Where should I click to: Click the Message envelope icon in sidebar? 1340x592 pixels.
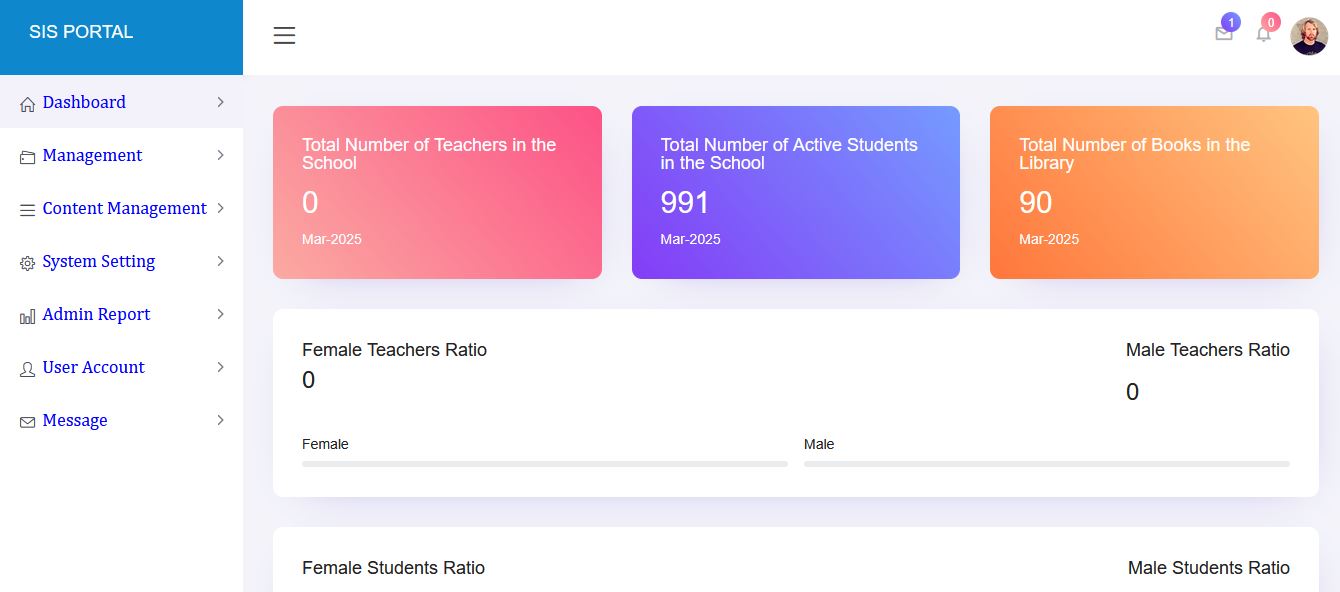click(27, 422)
